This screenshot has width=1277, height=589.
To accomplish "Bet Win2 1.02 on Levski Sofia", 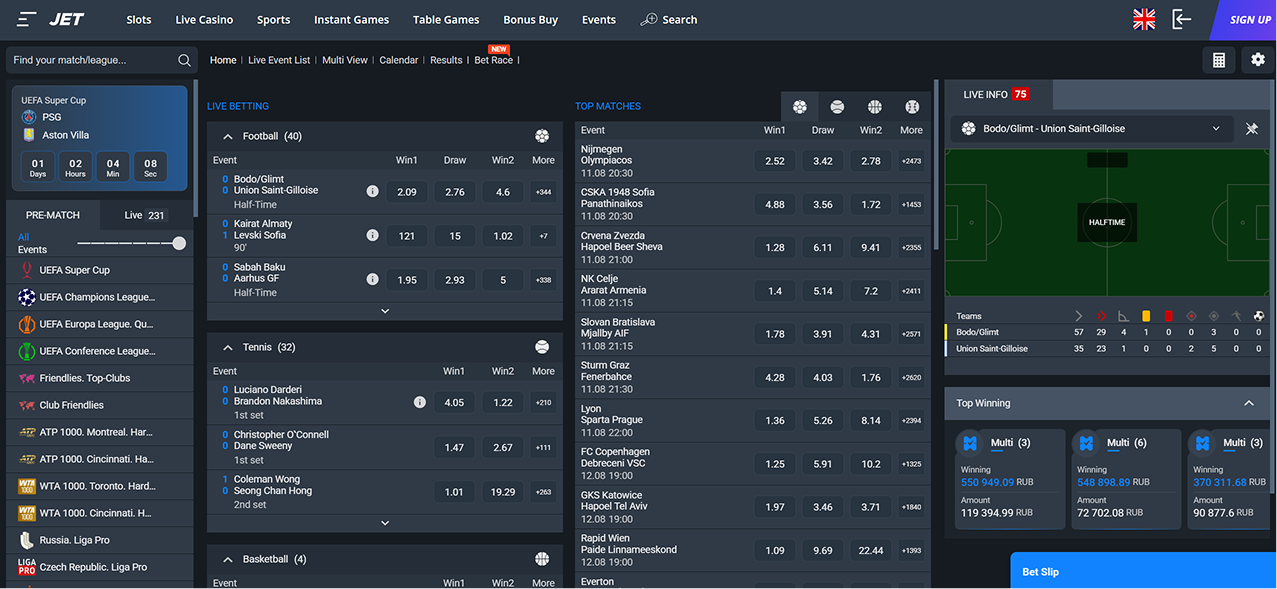I will [x=503, y=236].
